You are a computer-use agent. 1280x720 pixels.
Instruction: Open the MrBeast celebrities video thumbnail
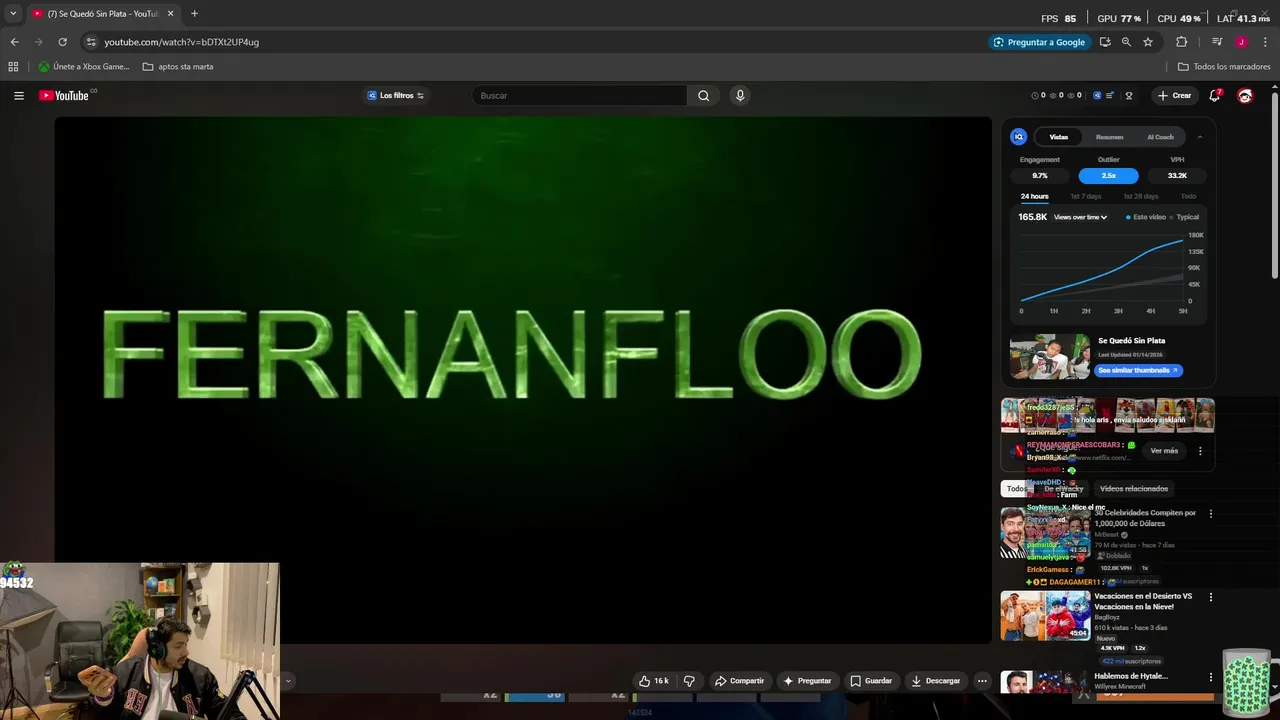[1046, 533]
